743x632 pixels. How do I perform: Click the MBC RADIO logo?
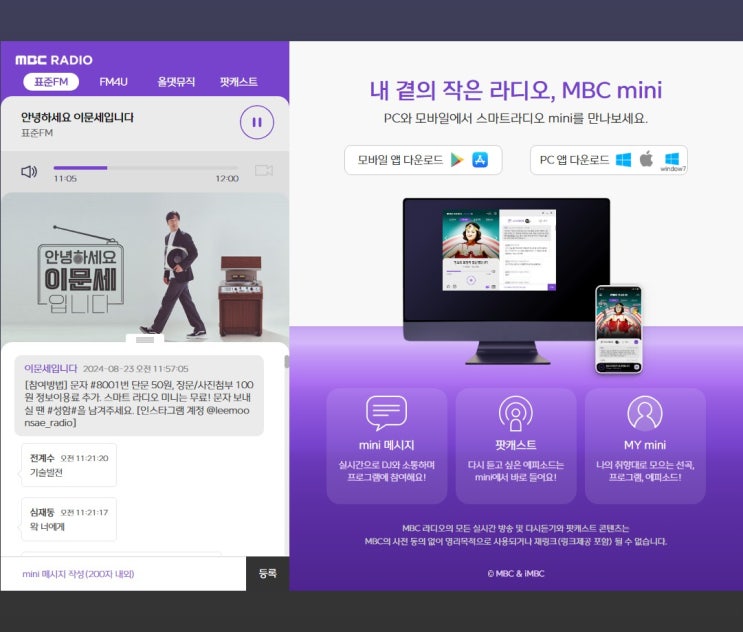point(54,60)
